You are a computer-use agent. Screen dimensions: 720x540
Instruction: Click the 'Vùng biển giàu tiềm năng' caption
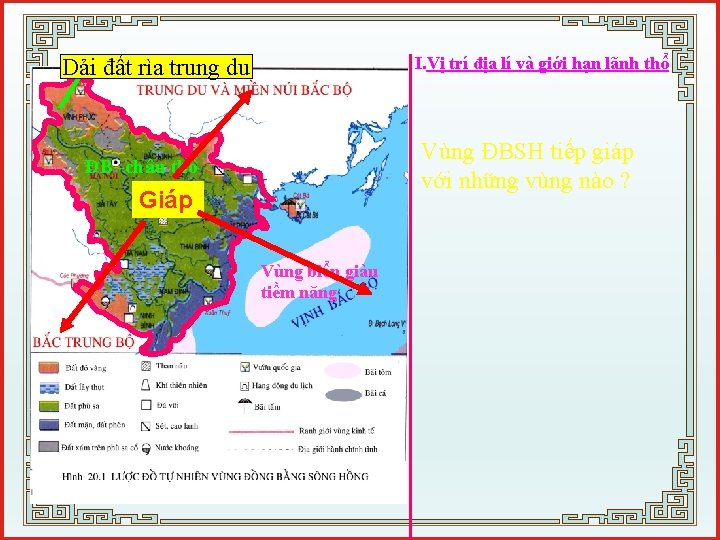tap(319, 281)
